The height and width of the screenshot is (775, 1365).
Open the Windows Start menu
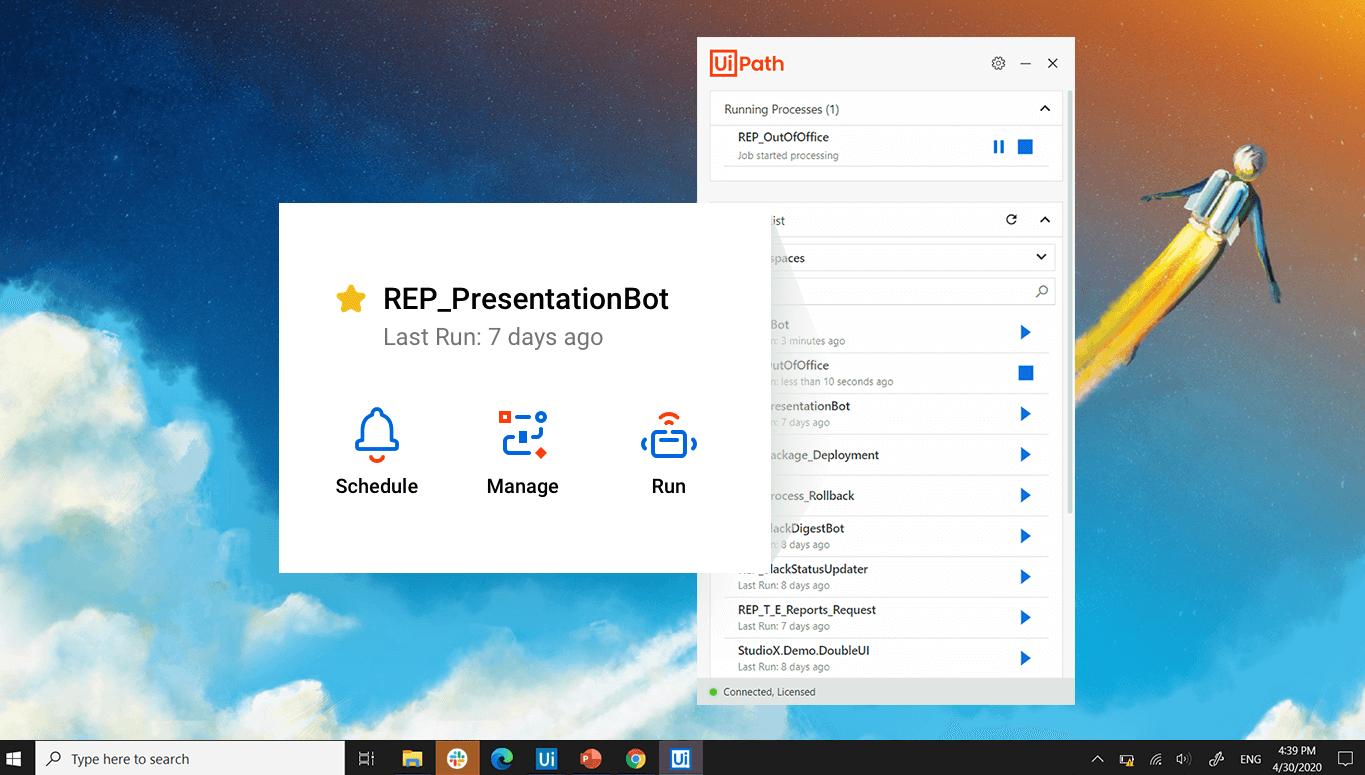click(x=14, y=759)
